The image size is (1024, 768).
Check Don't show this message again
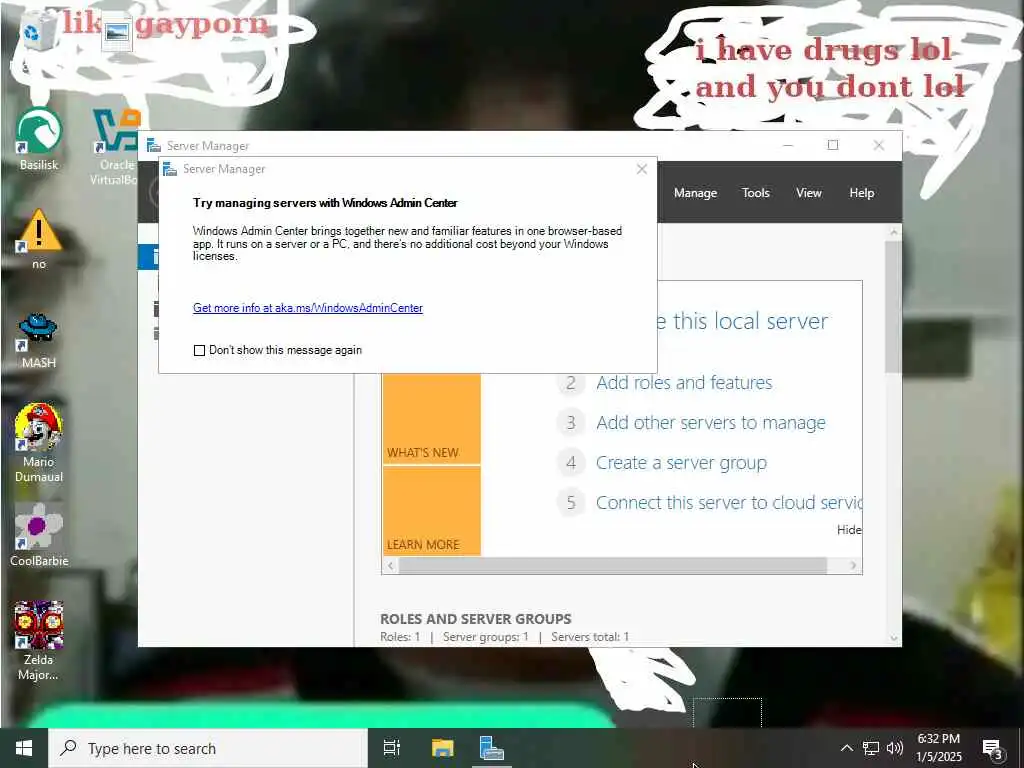(199, 351)
